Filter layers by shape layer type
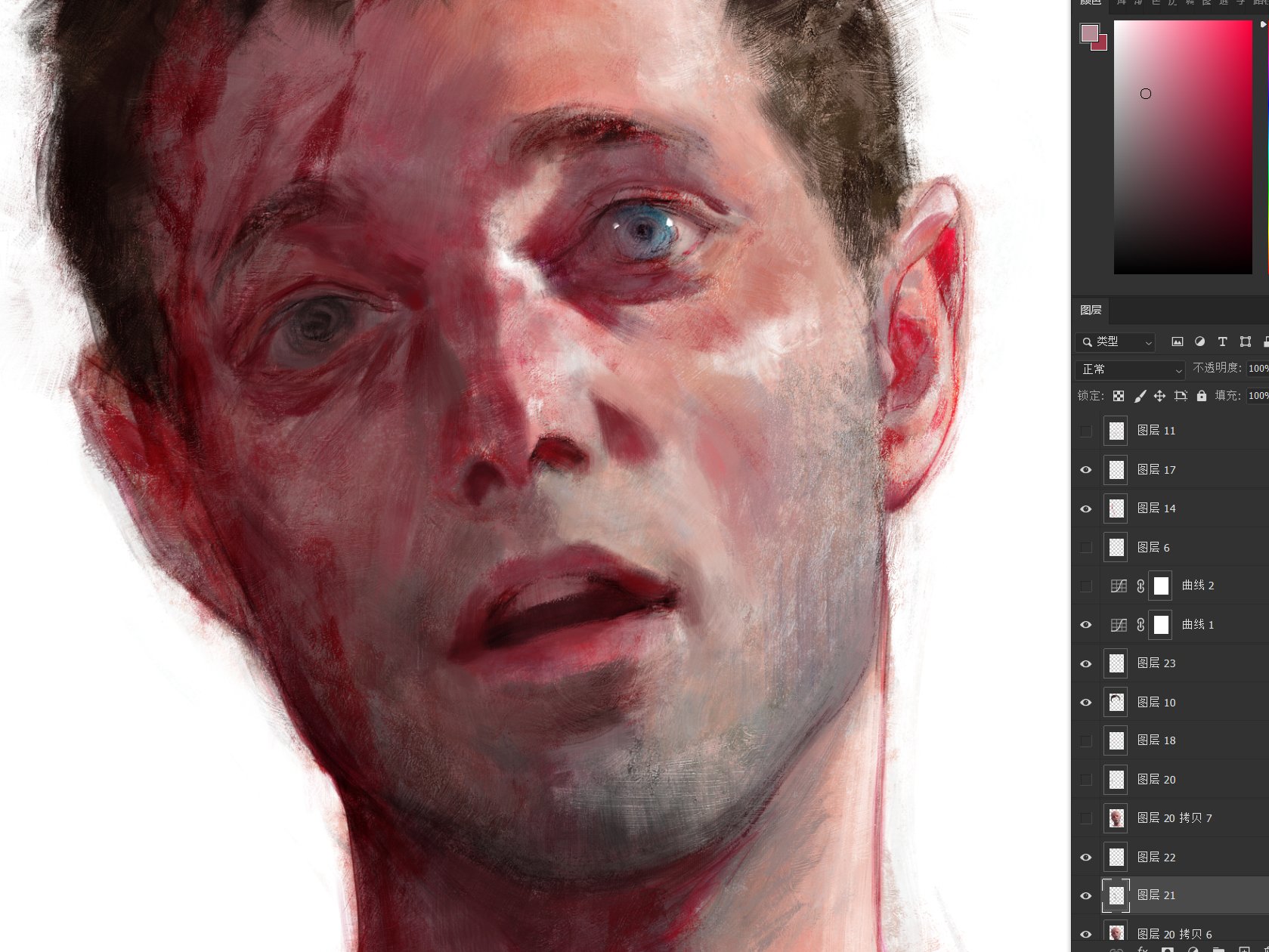The width and height of the screenshot is (1269, 952). point(1246,342)
